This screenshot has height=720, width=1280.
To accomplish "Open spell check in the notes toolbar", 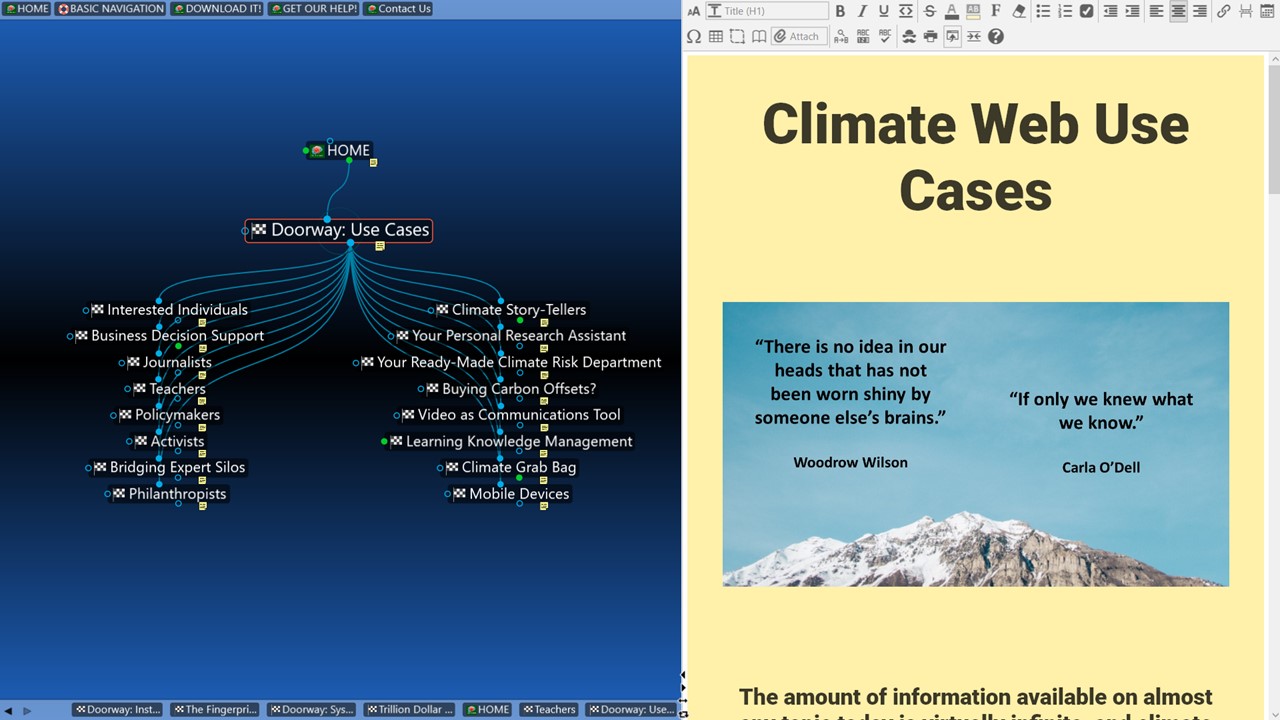I will pos(885,36).
